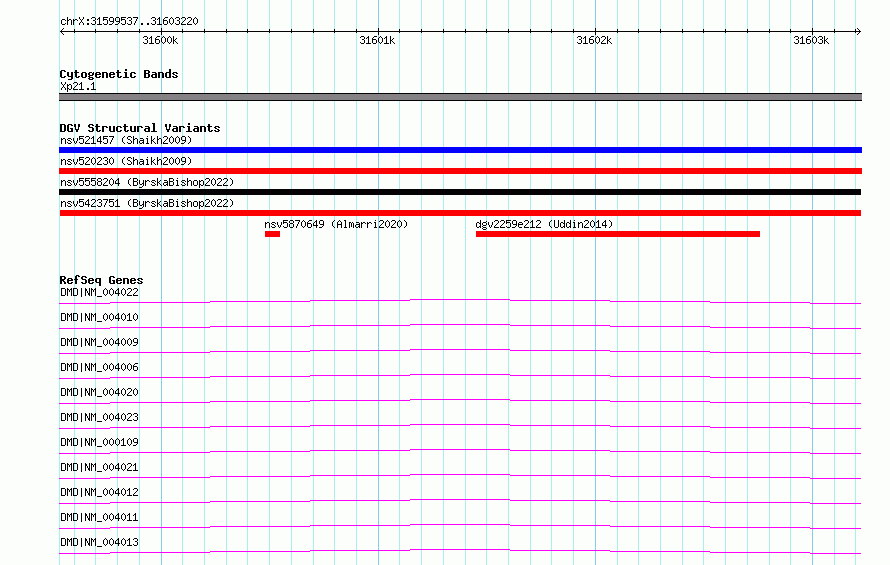Click the DMD|NM_000109 transcript label
This screenshot has height=565, width=890.
tap(99, 442)
